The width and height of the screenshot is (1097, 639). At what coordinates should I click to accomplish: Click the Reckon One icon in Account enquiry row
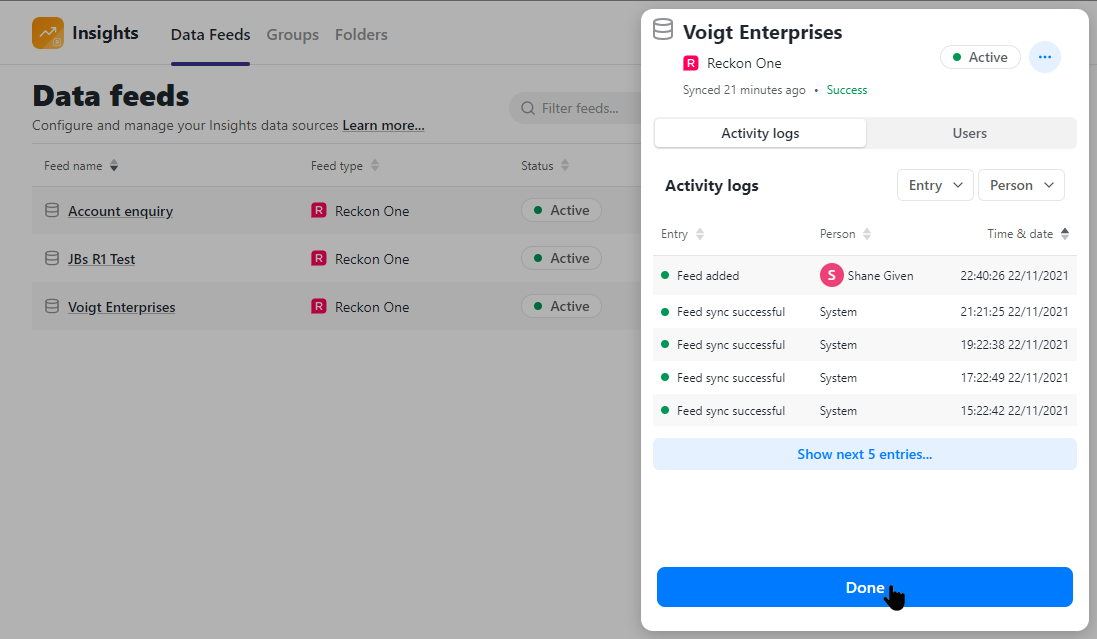tap(319, 210)
